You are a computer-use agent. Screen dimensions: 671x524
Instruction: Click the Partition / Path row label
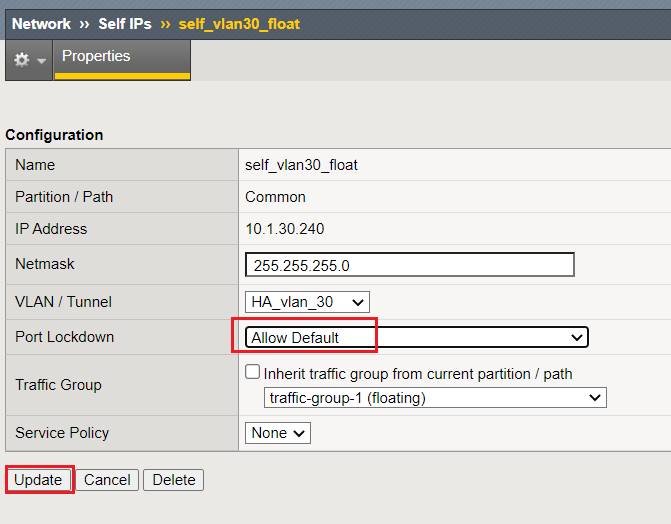pyautogui.click(x=64, y=197)
